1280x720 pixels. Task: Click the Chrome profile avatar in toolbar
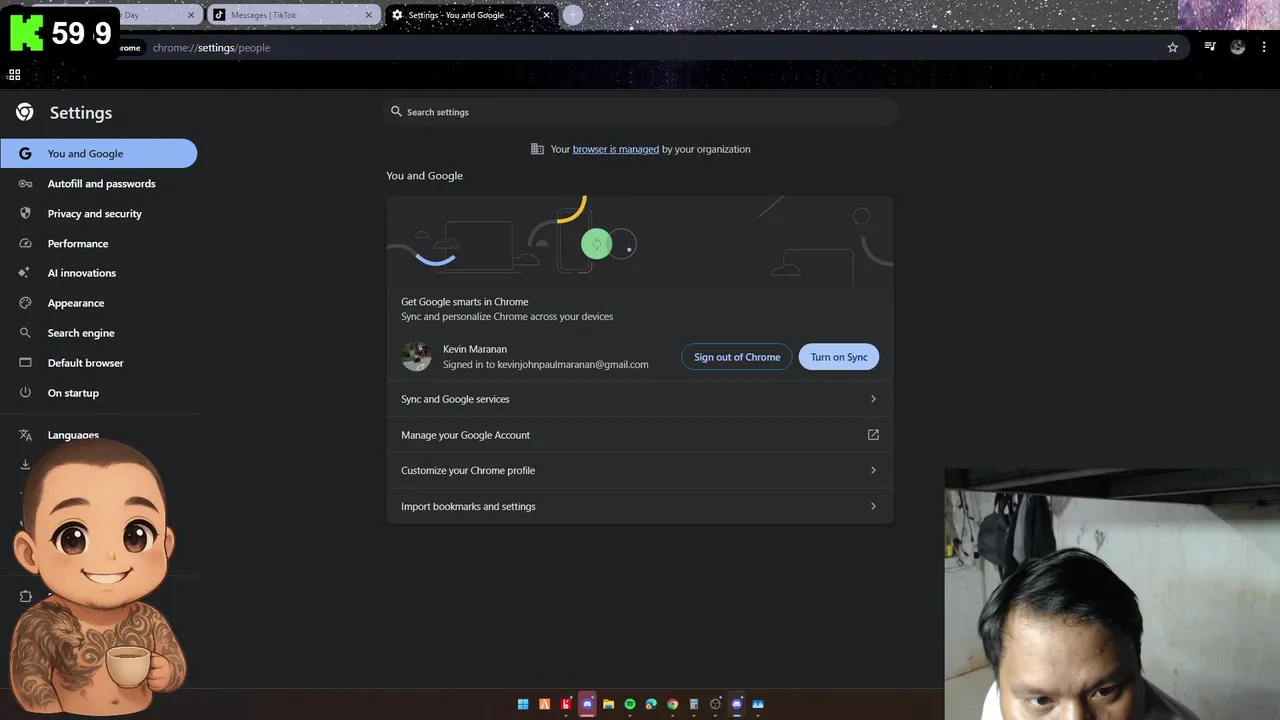pos(1238,47)
